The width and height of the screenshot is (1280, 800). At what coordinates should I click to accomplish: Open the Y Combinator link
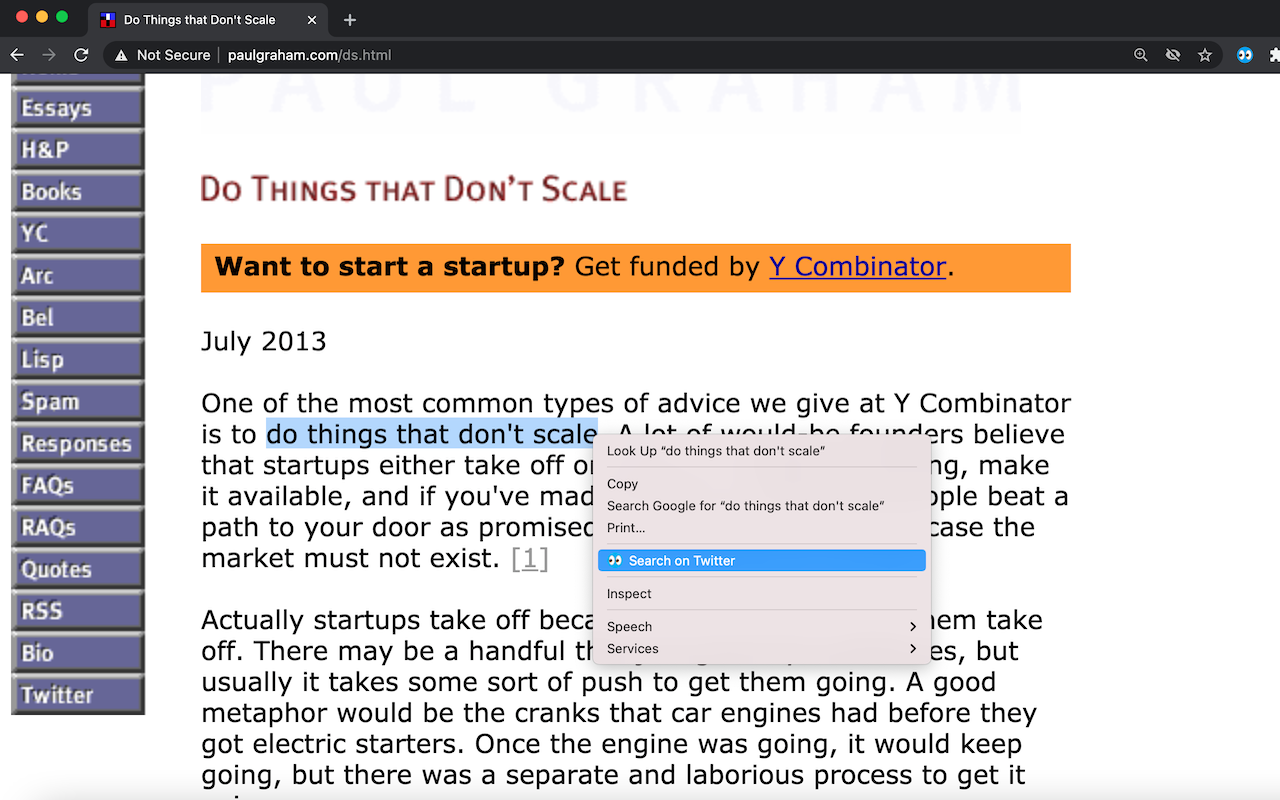click(857, 267)
